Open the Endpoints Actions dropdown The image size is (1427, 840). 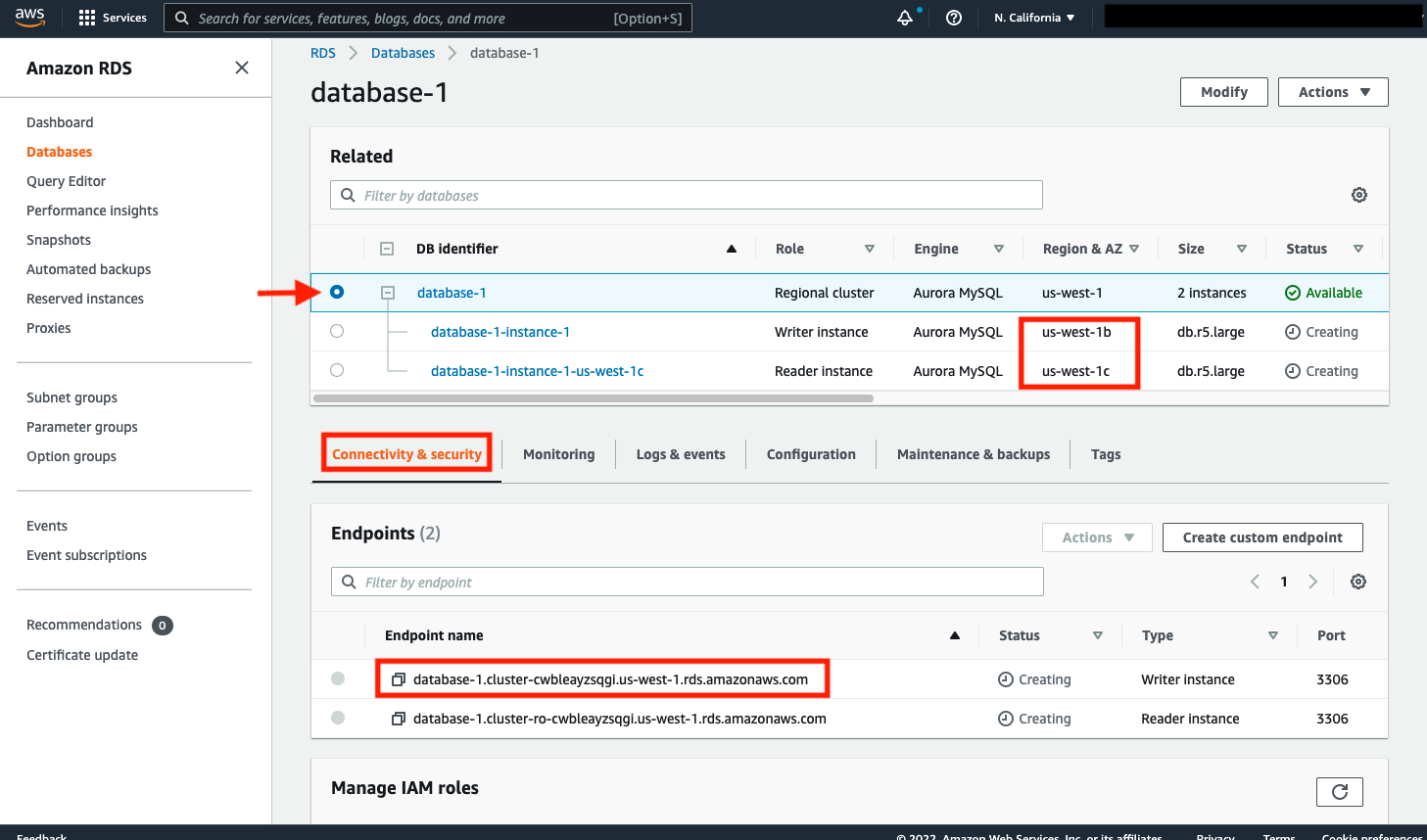[1097, 537]
